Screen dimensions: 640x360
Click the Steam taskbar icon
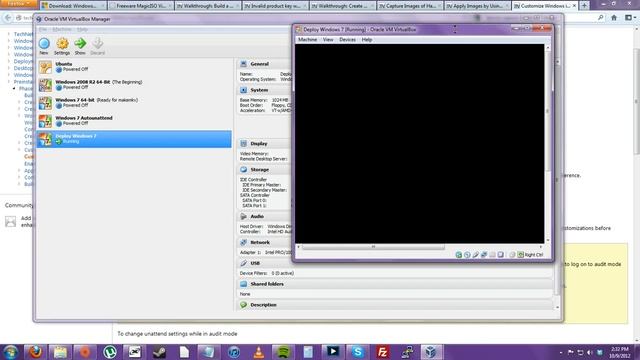pyautogui.click(x=160, y=352)
